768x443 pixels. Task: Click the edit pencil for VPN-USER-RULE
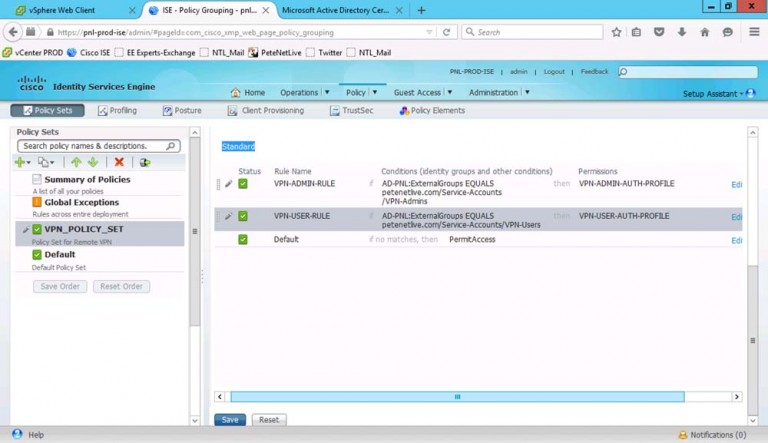[228, 216]
